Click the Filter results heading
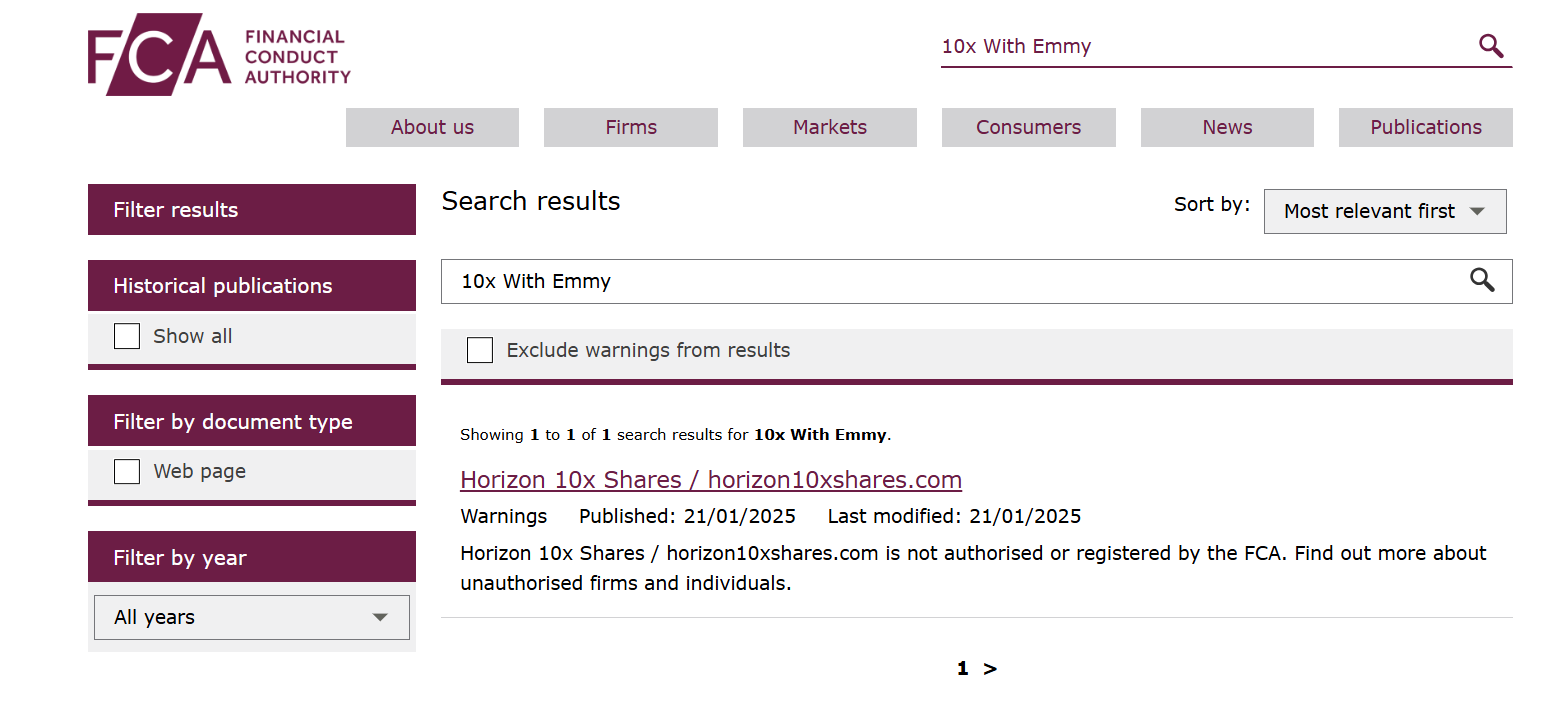The image size is (1550, 712). pyautogui.click(x=252, y=210)
